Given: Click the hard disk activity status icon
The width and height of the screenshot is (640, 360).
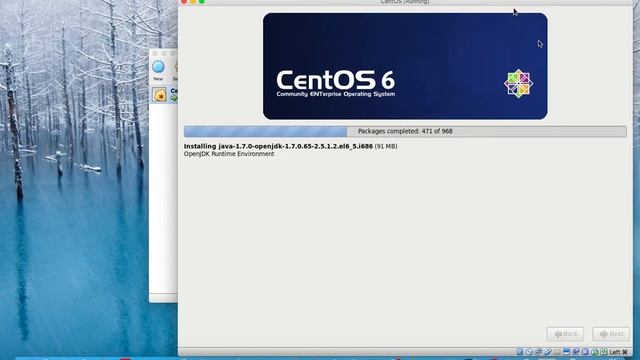Looking at the screenshot, I should point(520,352).
